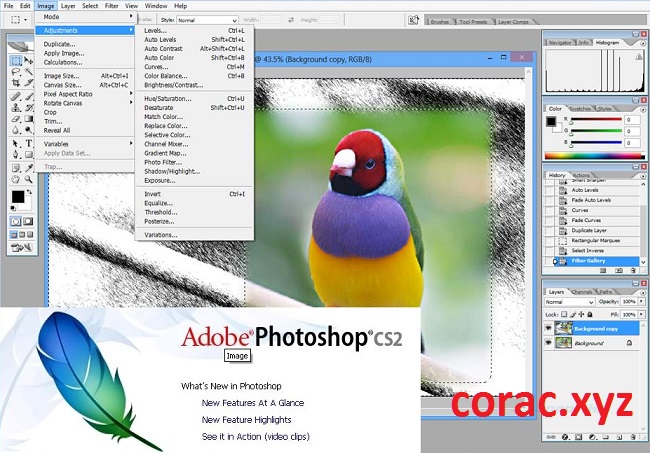Jump to ImageReady from toolbox

pyautogui.click(x=22, y=248)
